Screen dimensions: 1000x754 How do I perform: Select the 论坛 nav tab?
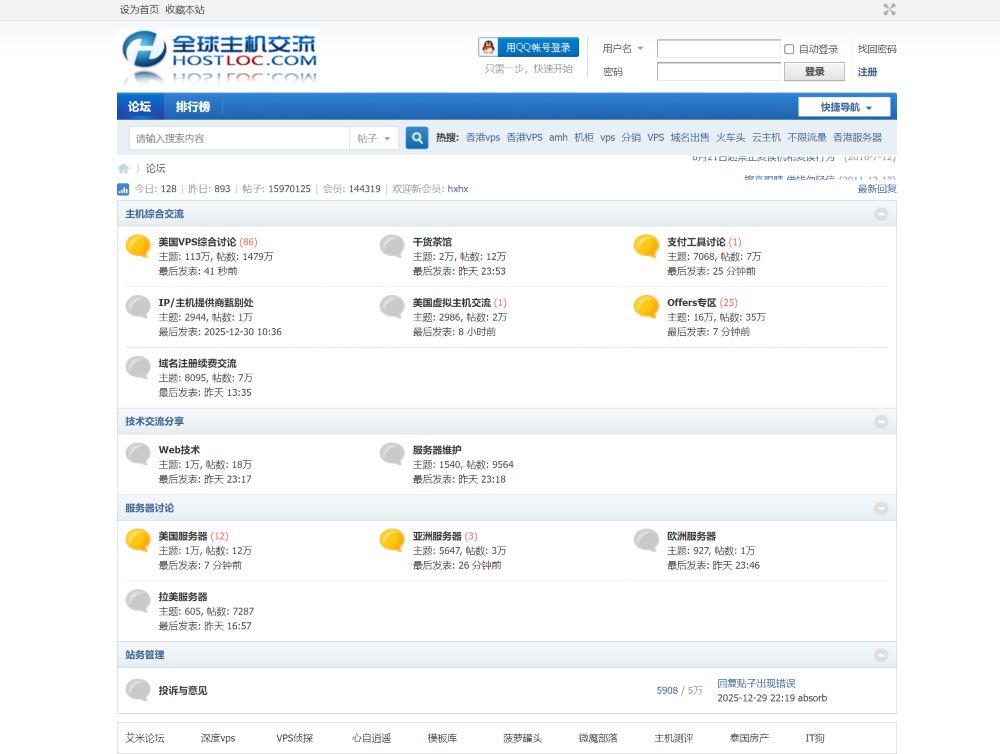point(139,107)
